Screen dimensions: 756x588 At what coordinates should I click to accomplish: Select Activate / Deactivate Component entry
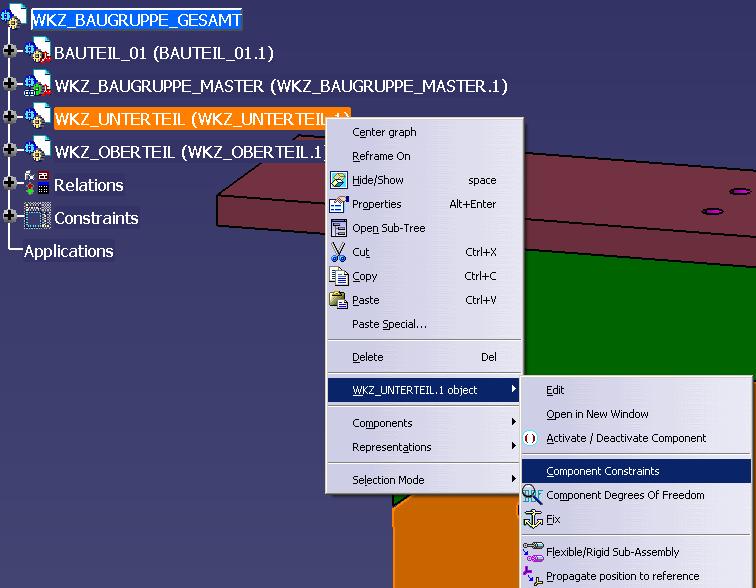tap(636, 438)
